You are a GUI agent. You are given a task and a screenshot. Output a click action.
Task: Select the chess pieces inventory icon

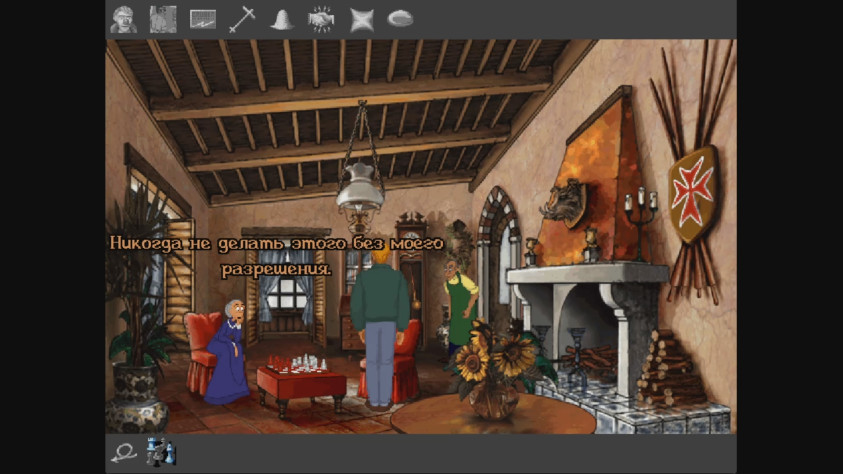[161, 451]
